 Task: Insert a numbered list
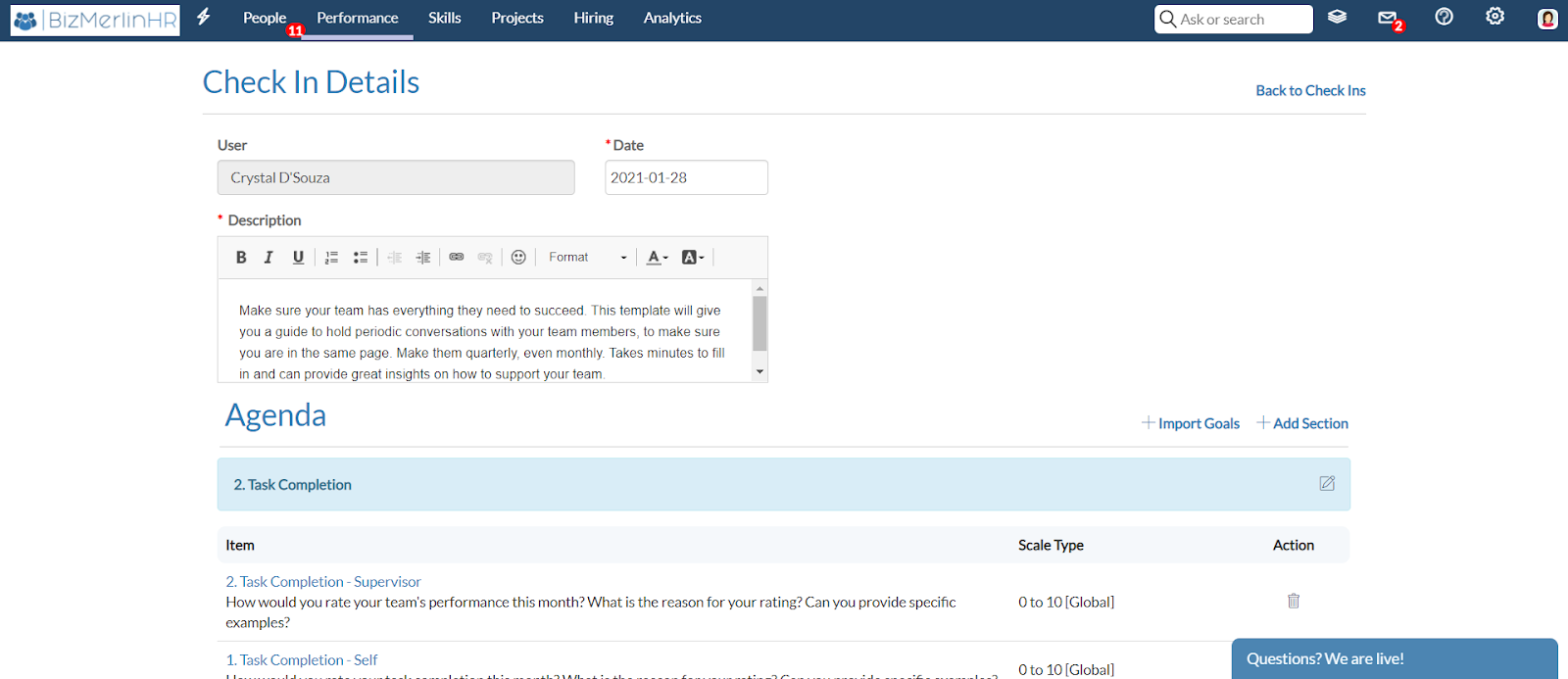pos(331,258)
